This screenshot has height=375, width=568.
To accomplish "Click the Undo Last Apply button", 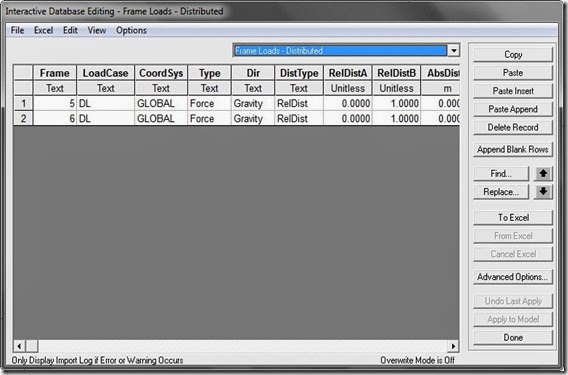I will [513, 301].
